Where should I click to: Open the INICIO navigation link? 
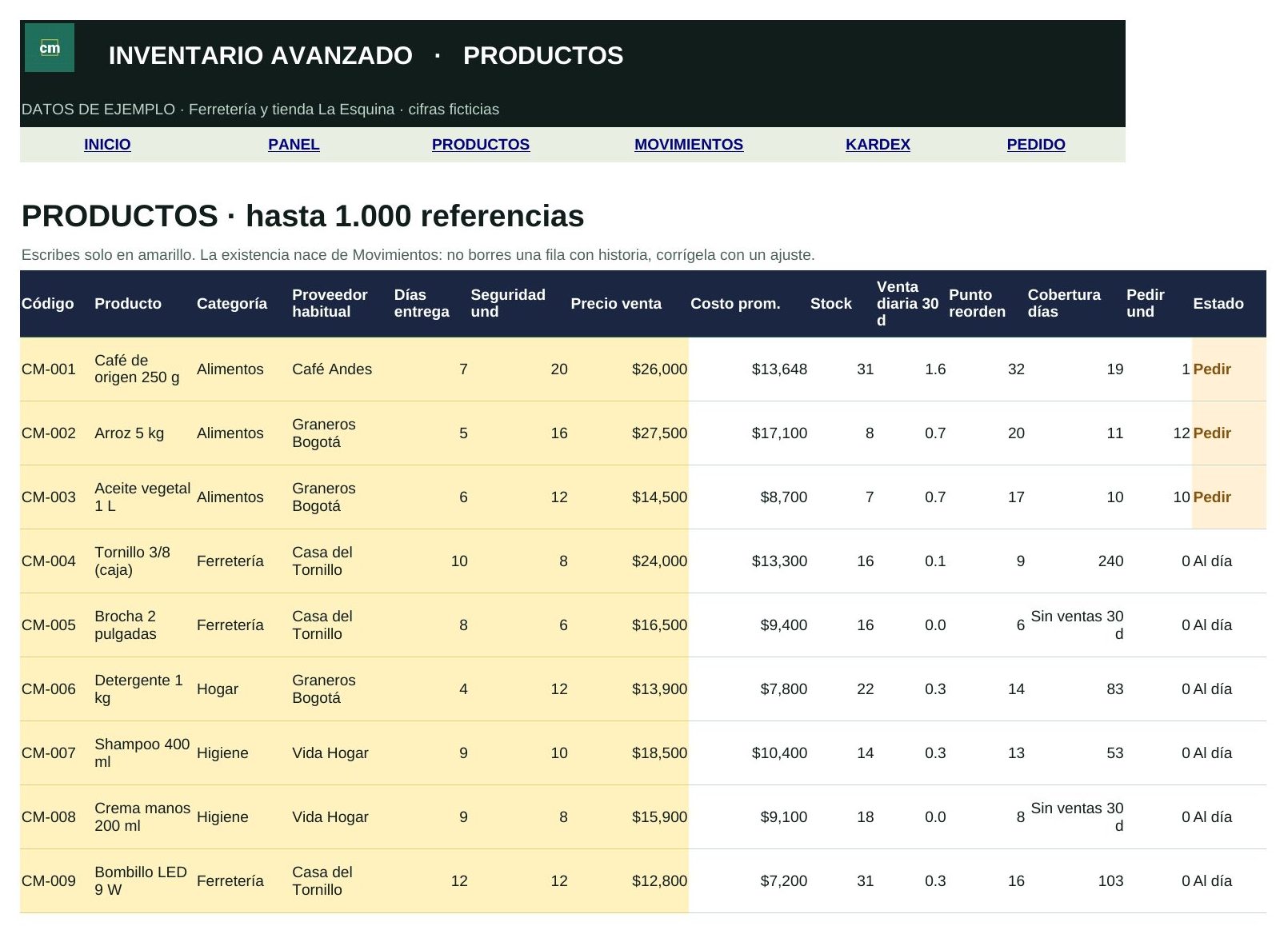(x=107, y=145)
